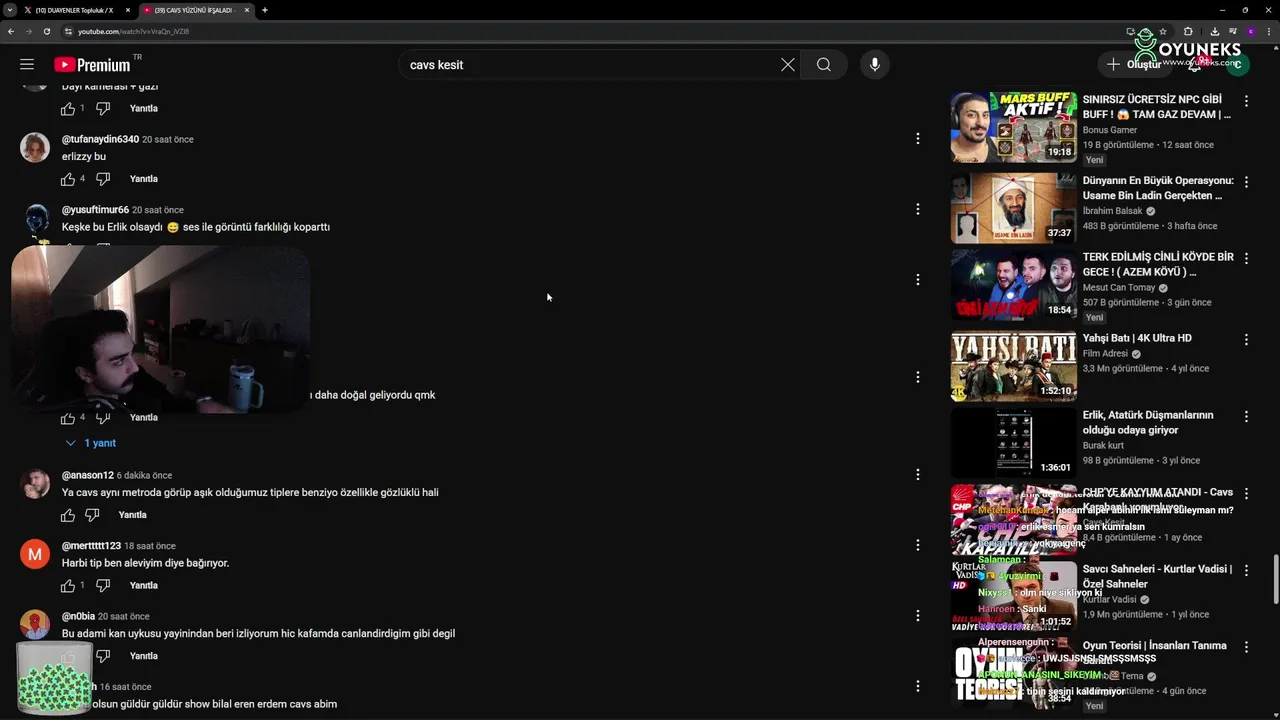Go back with browser back arrow
The image size is (1280, 720).
(x=11, y=31)
